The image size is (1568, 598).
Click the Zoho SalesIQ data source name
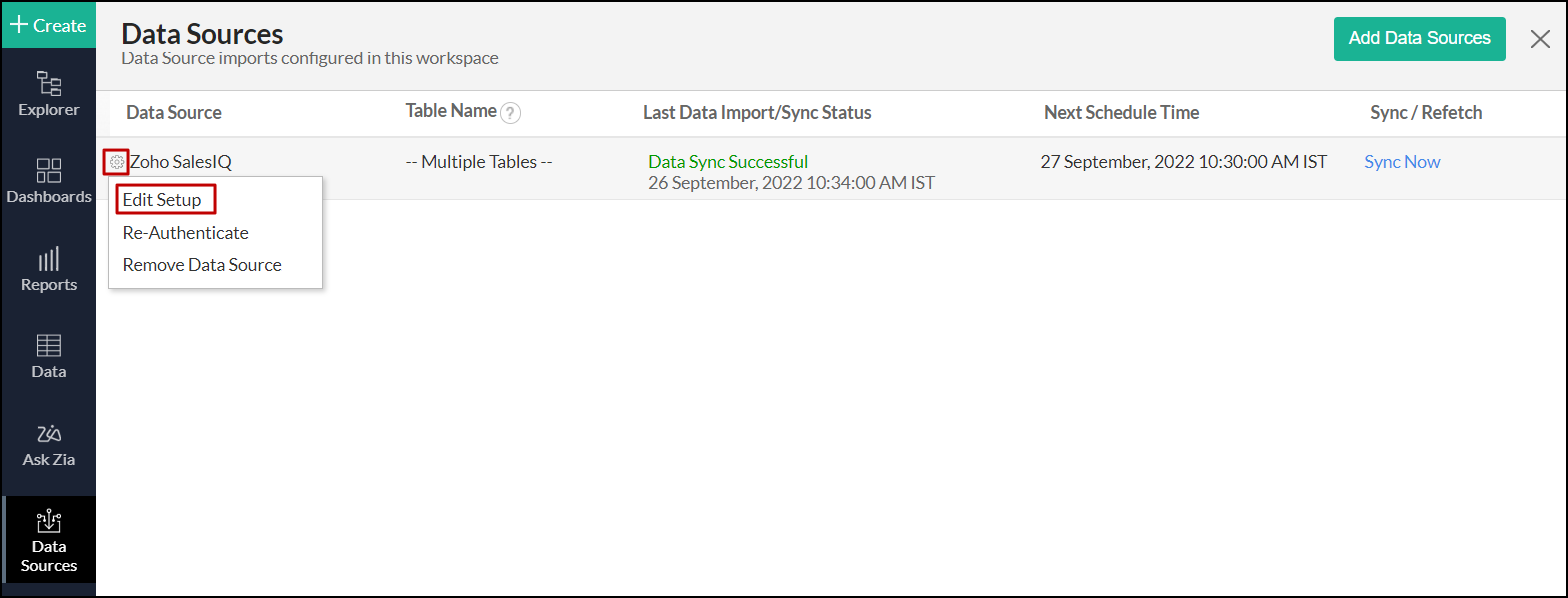181,162
